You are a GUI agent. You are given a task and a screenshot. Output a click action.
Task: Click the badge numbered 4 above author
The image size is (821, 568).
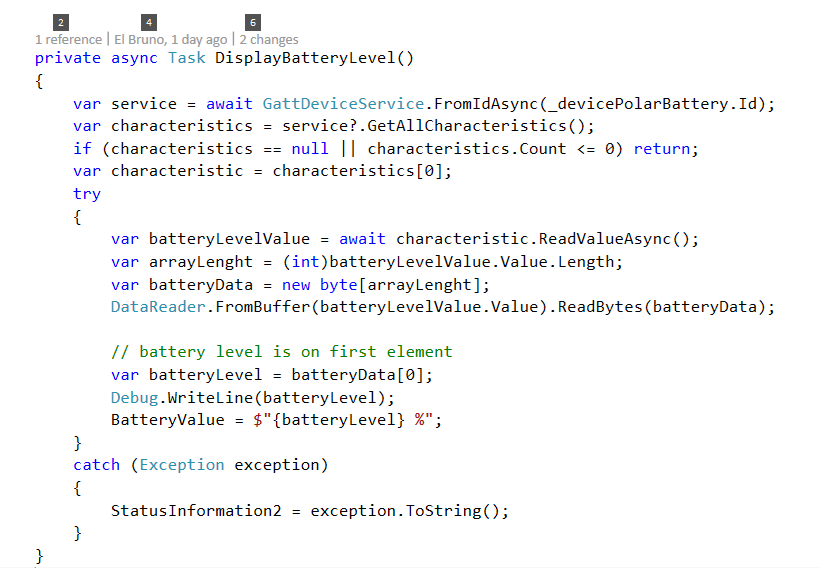click(149, 21)
